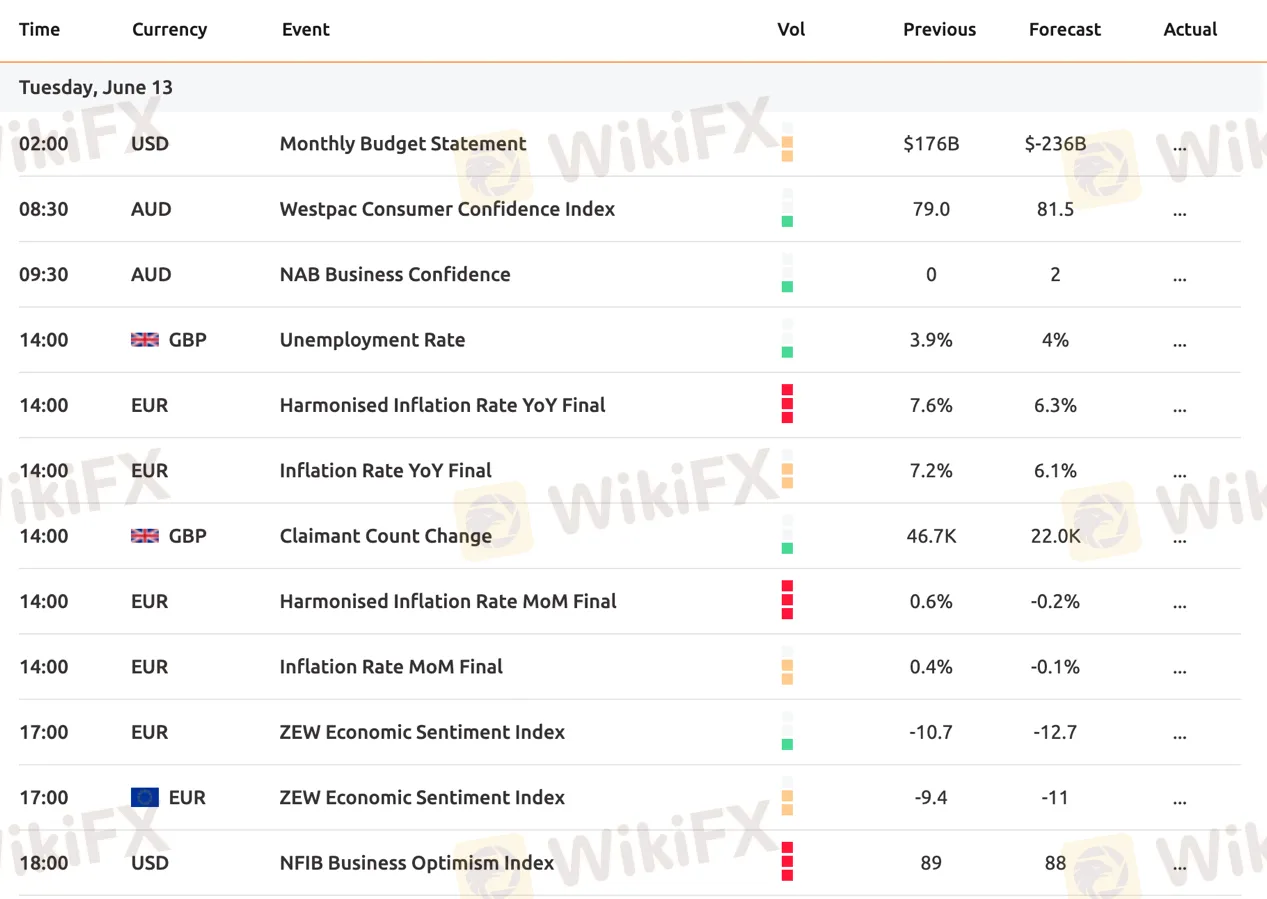Click the UK flag beside Claimant Count Change
The image size is (1267, 899).
pos(145,536)
